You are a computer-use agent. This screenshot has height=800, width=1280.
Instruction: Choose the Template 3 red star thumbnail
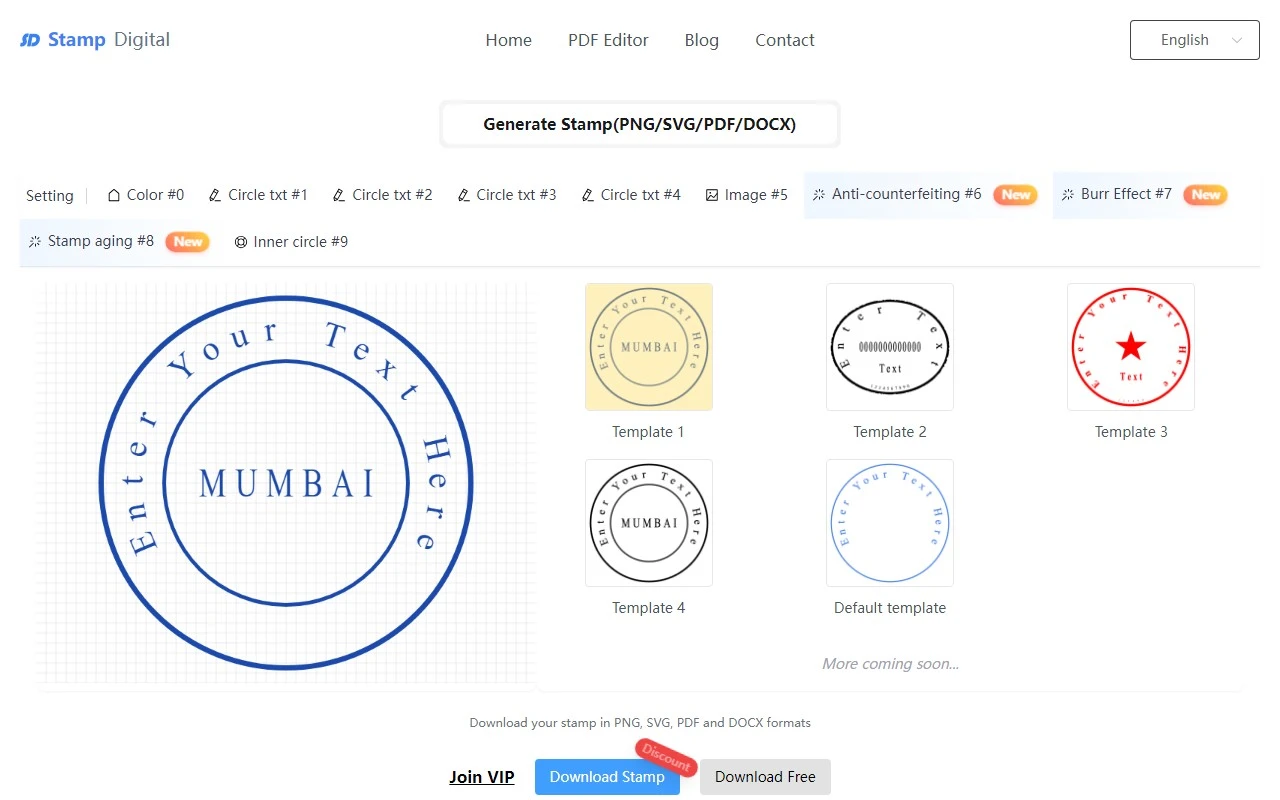tap(1131, 347)
